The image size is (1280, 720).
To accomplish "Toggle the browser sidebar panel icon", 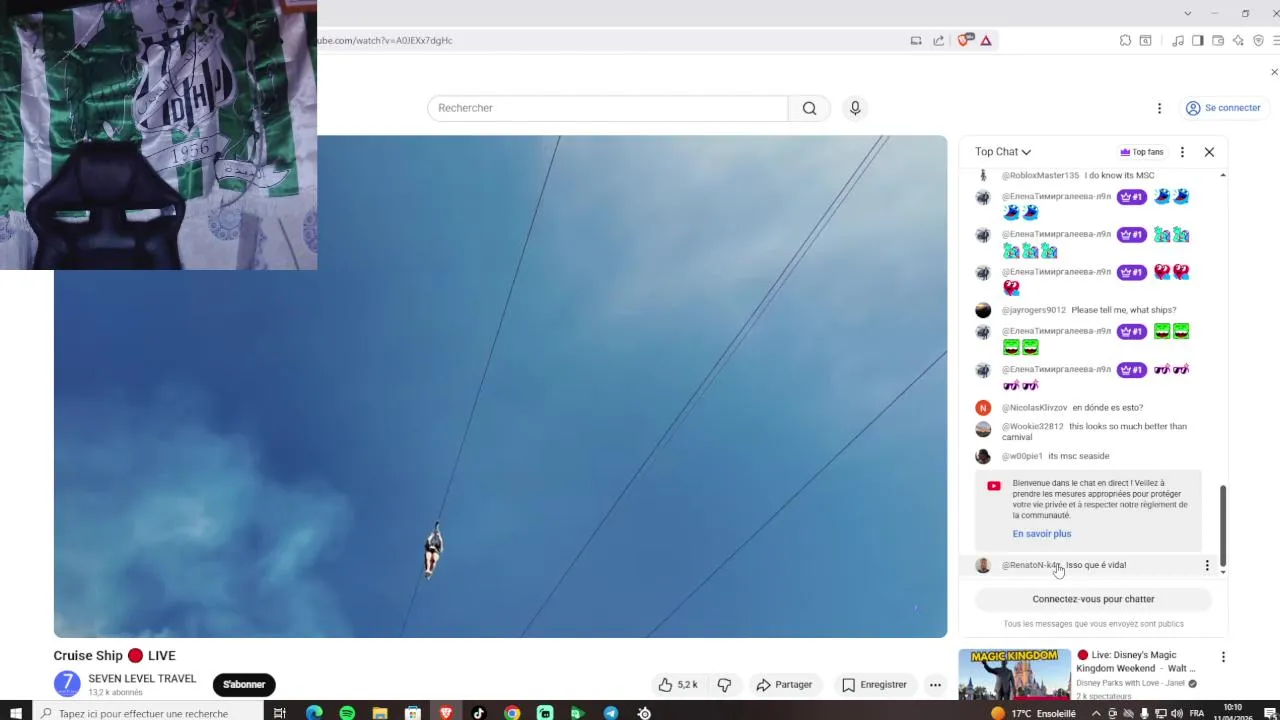I will pyautogui.click(x=1198, y=41).
